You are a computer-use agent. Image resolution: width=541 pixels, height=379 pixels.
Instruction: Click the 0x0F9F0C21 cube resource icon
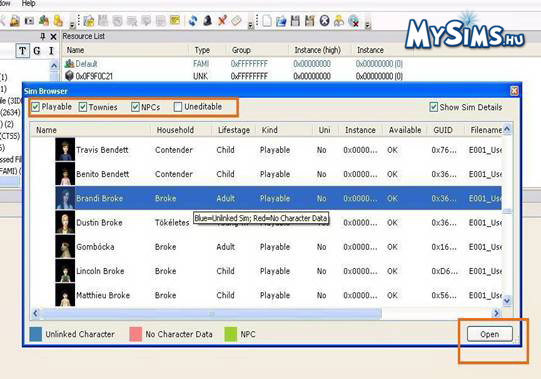tap(69, 76)
